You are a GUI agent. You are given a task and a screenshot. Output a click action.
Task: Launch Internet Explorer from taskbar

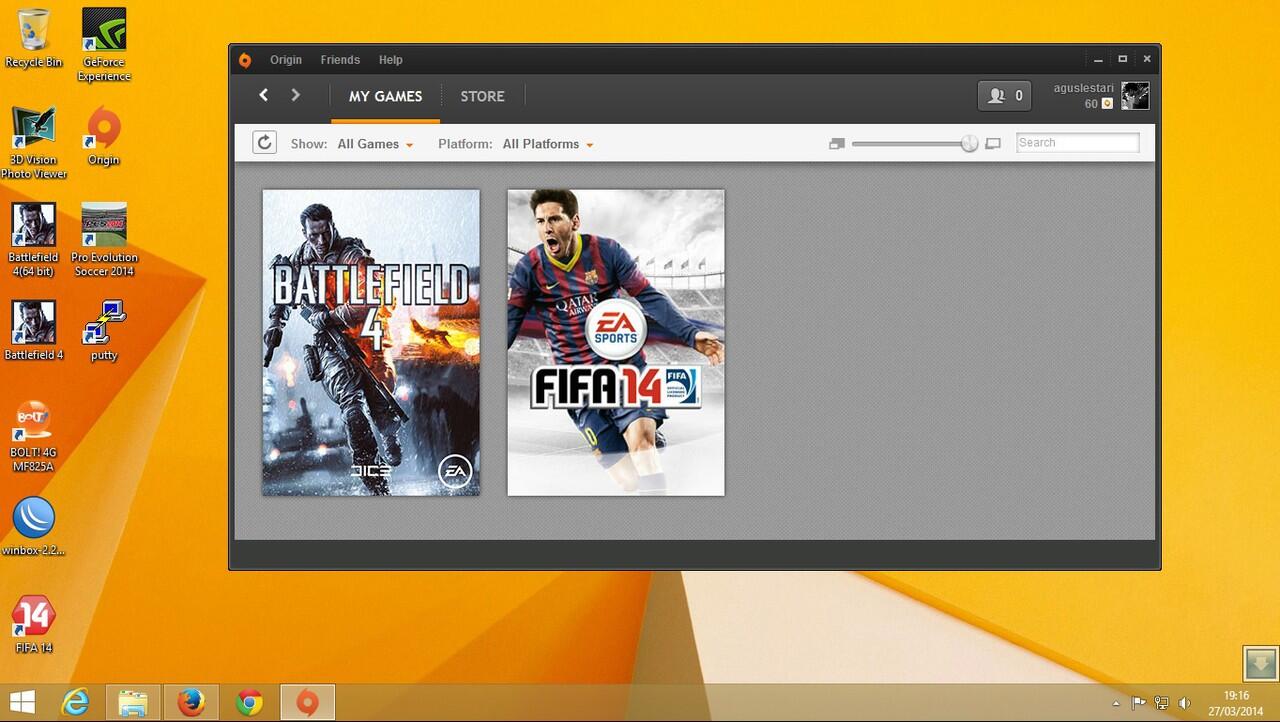click(75, 703)
